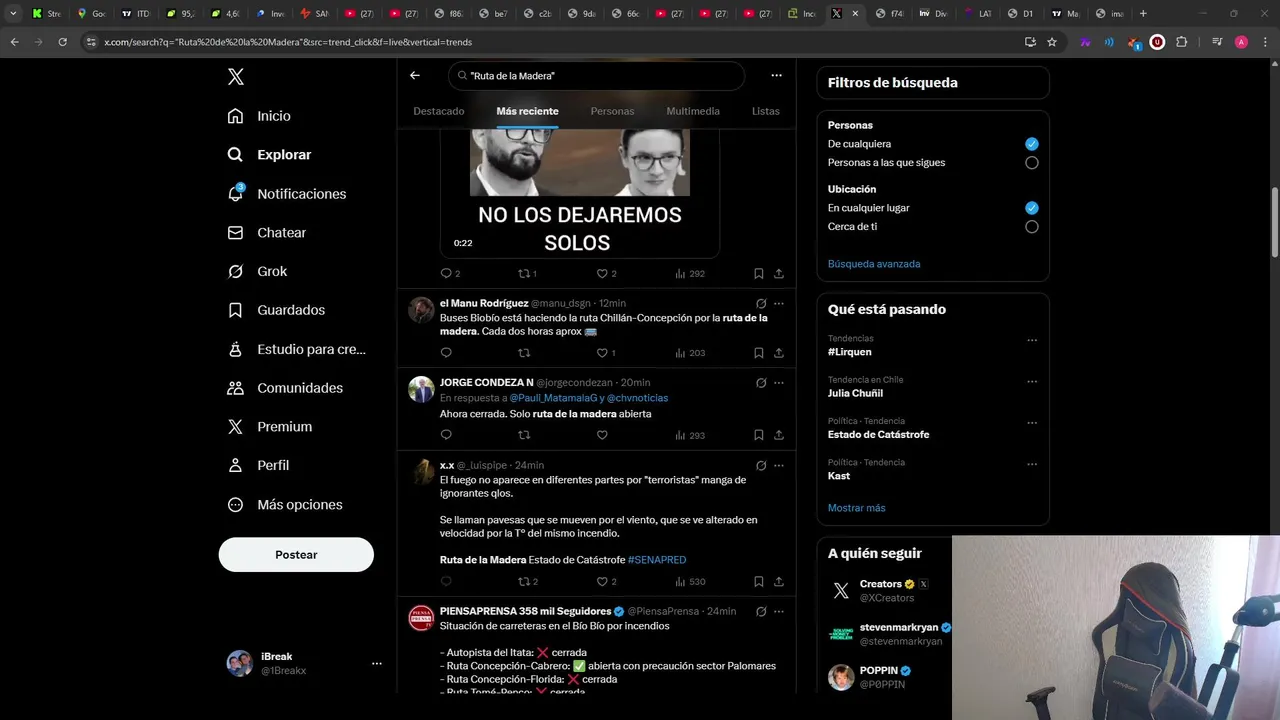Screen dimensions: 1280x720
Task: Bookmark the video post
Action: point(759,273)
